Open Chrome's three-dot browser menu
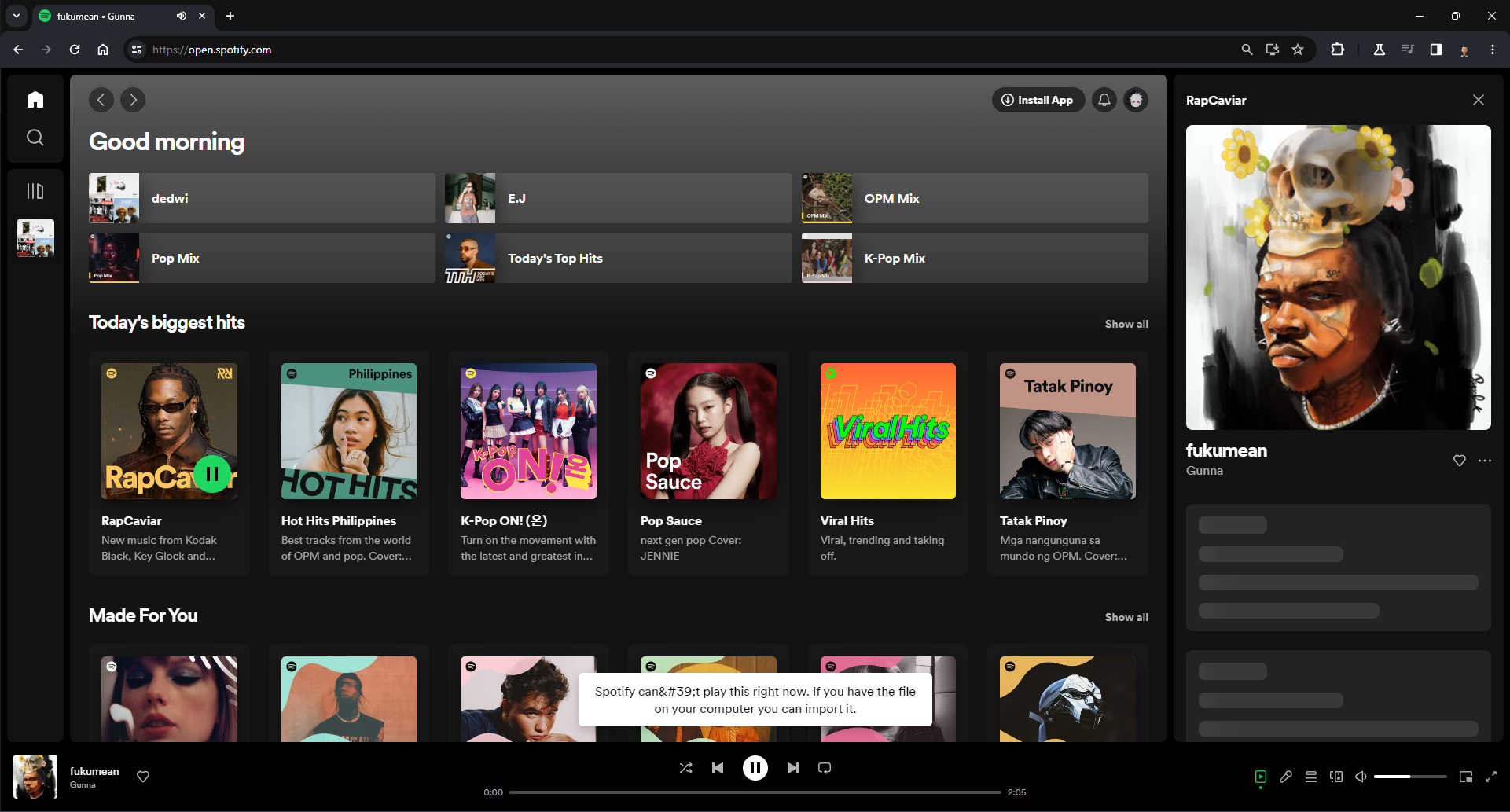This screenshot has height=812, width=1510. coord(1493,50)
